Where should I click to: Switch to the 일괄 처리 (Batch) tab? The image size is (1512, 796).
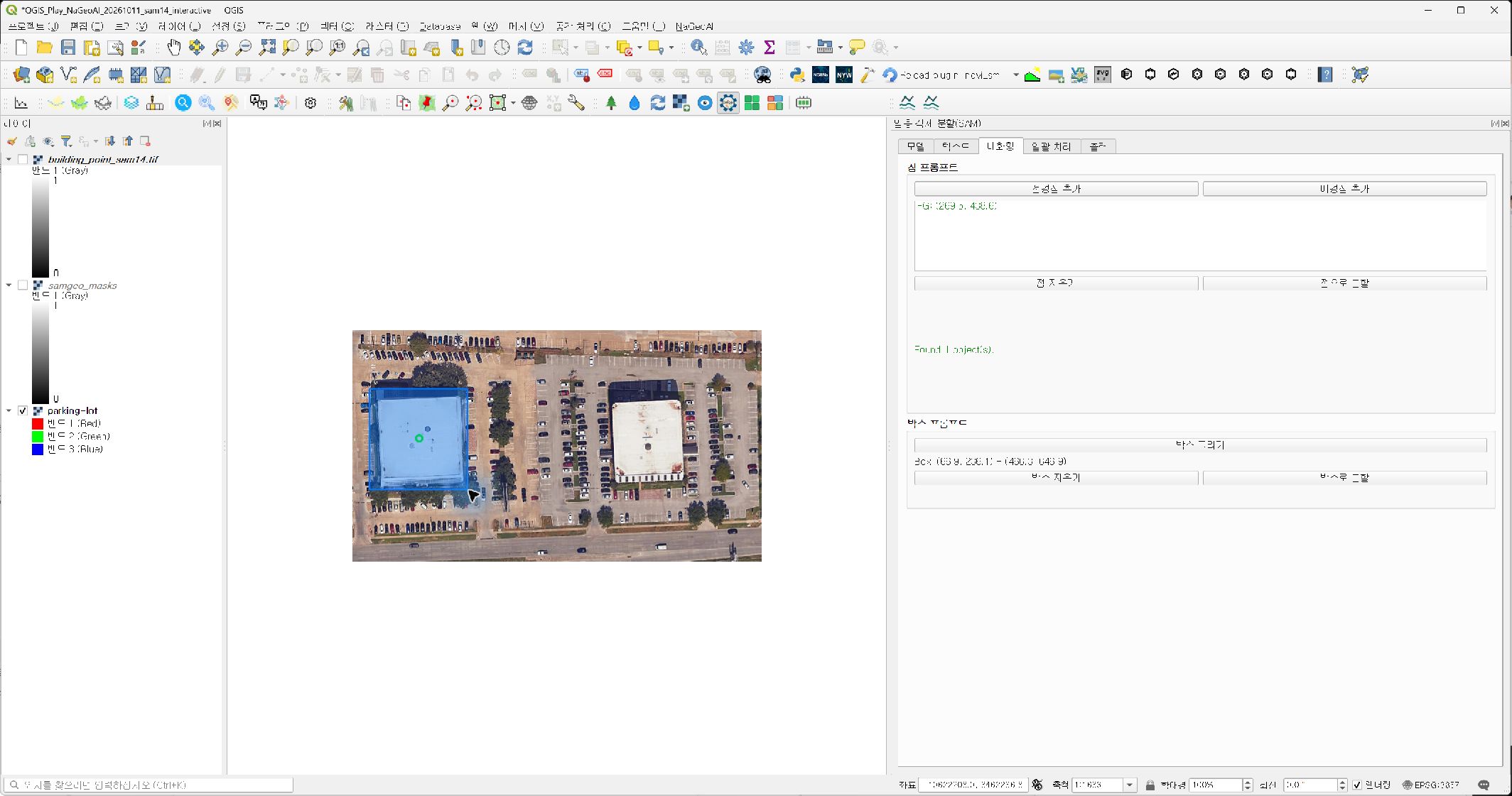(1052, 146)
